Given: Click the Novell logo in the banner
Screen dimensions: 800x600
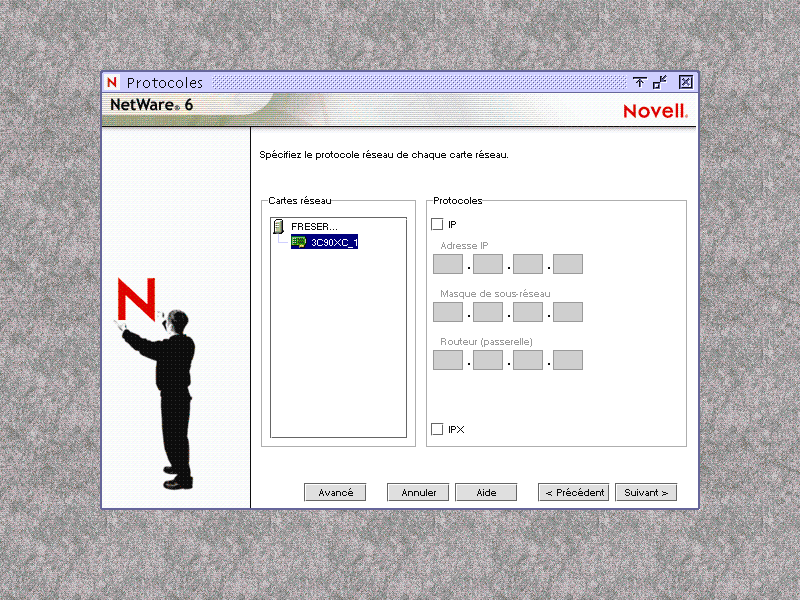Looking at the screenshot, I should [x=656, y=111].
